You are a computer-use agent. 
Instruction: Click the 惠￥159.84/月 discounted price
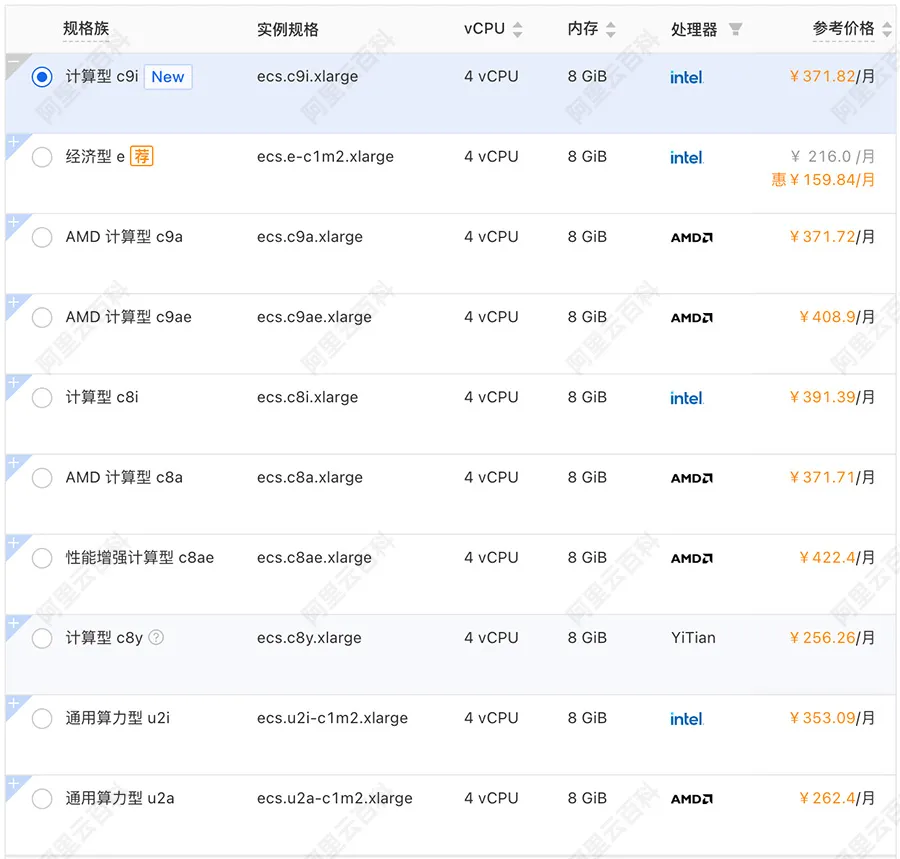pos(822,180)
